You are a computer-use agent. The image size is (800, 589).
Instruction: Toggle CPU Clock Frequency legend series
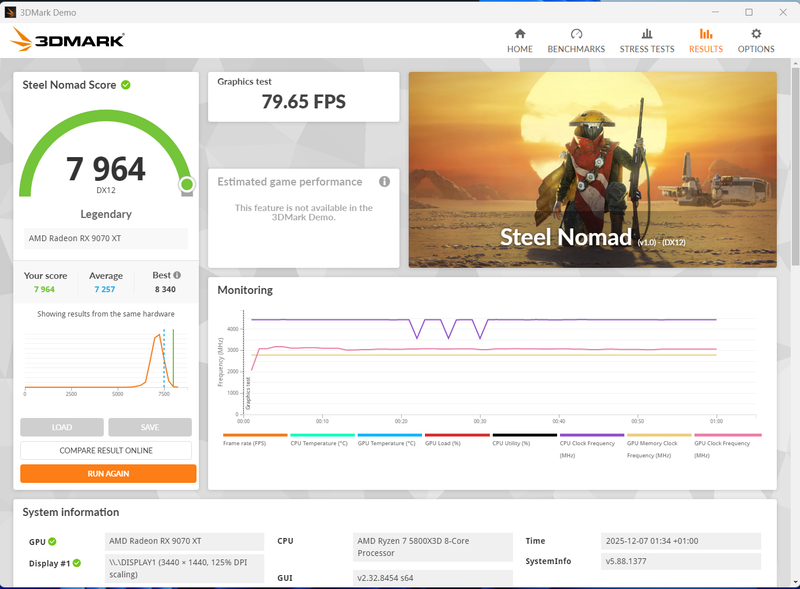click(x=591, y=446)
